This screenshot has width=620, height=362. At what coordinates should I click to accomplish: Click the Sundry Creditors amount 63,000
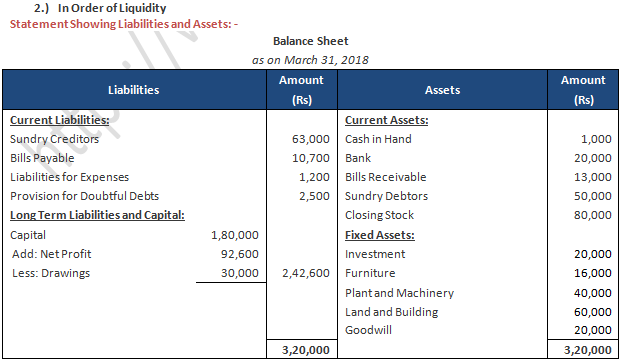(310, 139)
